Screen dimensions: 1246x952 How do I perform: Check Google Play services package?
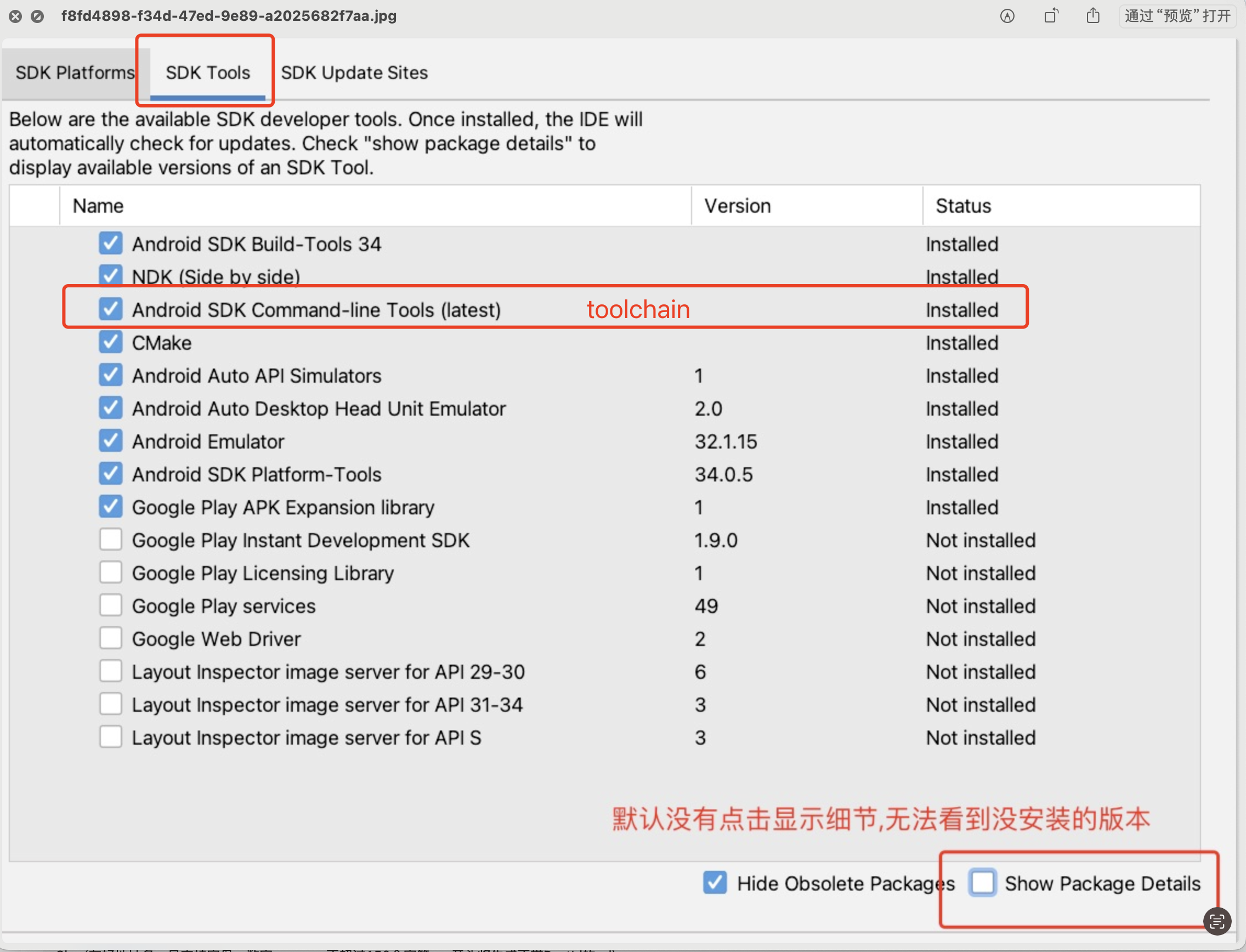(x=110, y=605)
